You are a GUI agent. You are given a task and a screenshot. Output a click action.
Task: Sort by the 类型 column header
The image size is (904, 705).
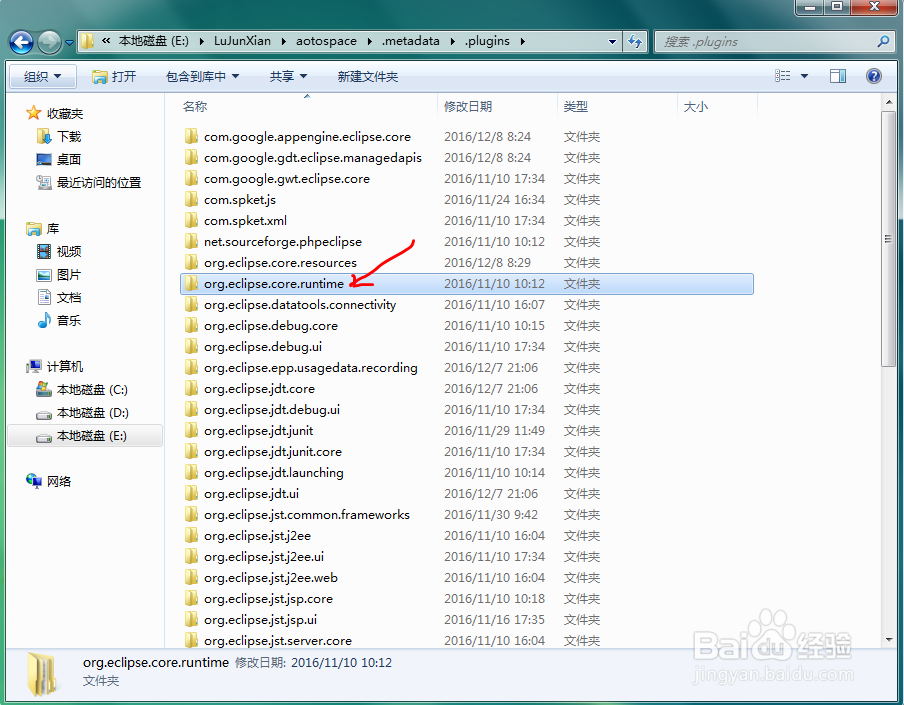(x=575, y=107)
